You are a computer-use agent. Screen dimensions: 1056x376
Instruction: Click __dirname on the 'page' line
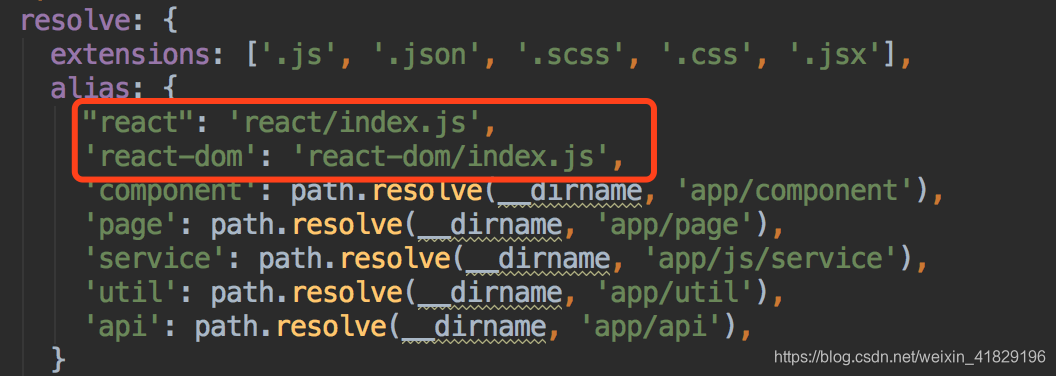pyautogui.click(x=490, y=225)
